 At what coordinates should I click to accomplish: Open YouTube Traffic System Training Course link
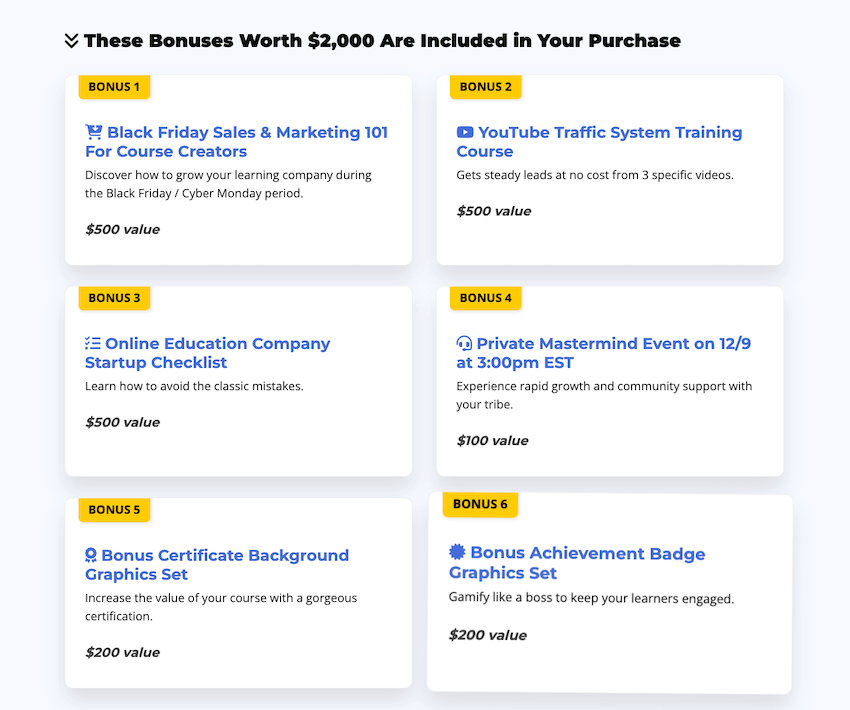[x=599, y=141]
